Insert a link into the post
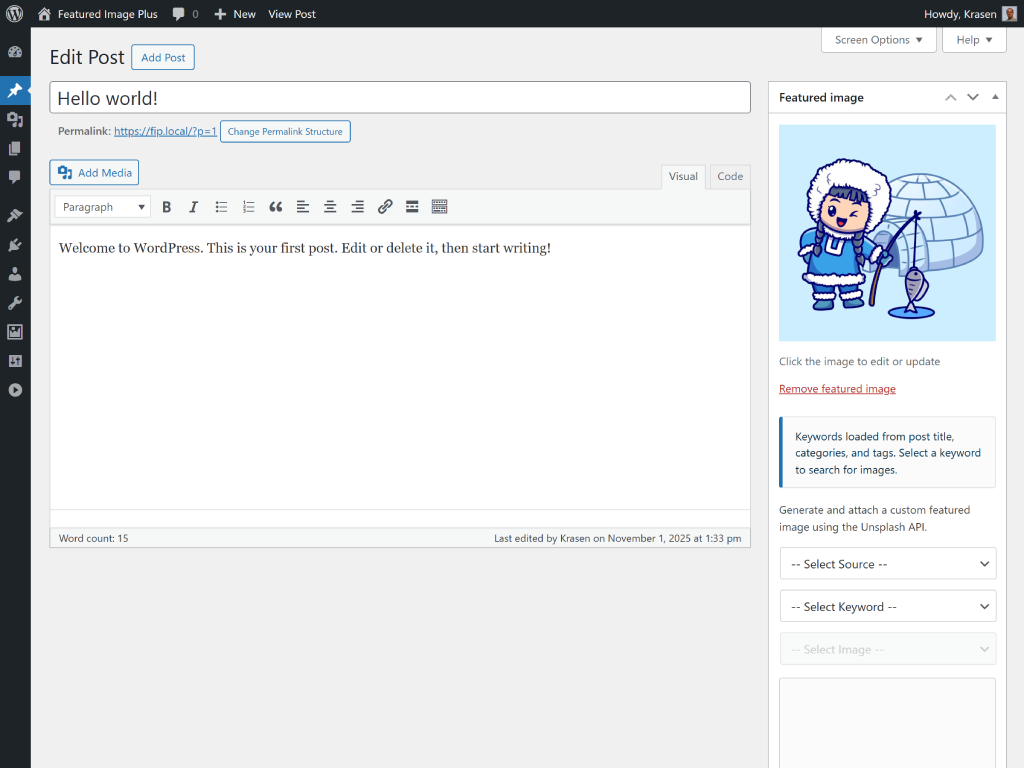This screenshot has height=768, width=1024. 385,207
